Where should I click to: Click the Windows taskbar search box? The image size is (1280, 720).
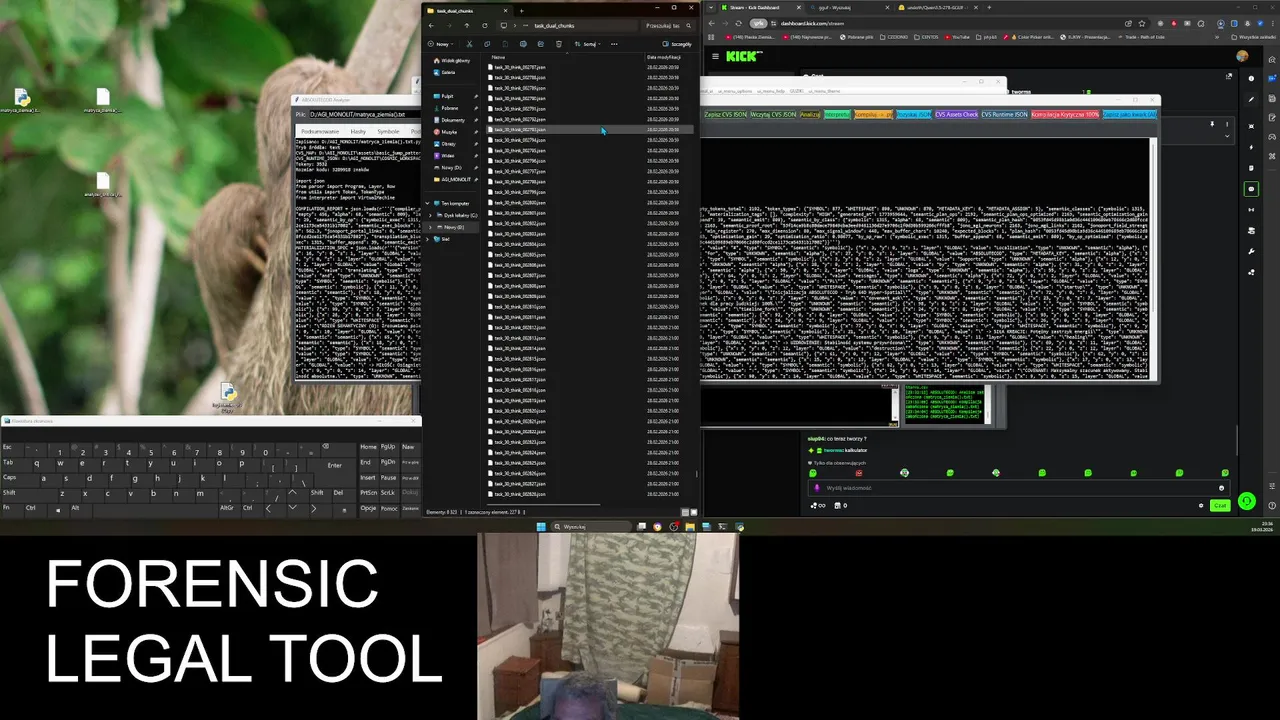pos(590,526)
